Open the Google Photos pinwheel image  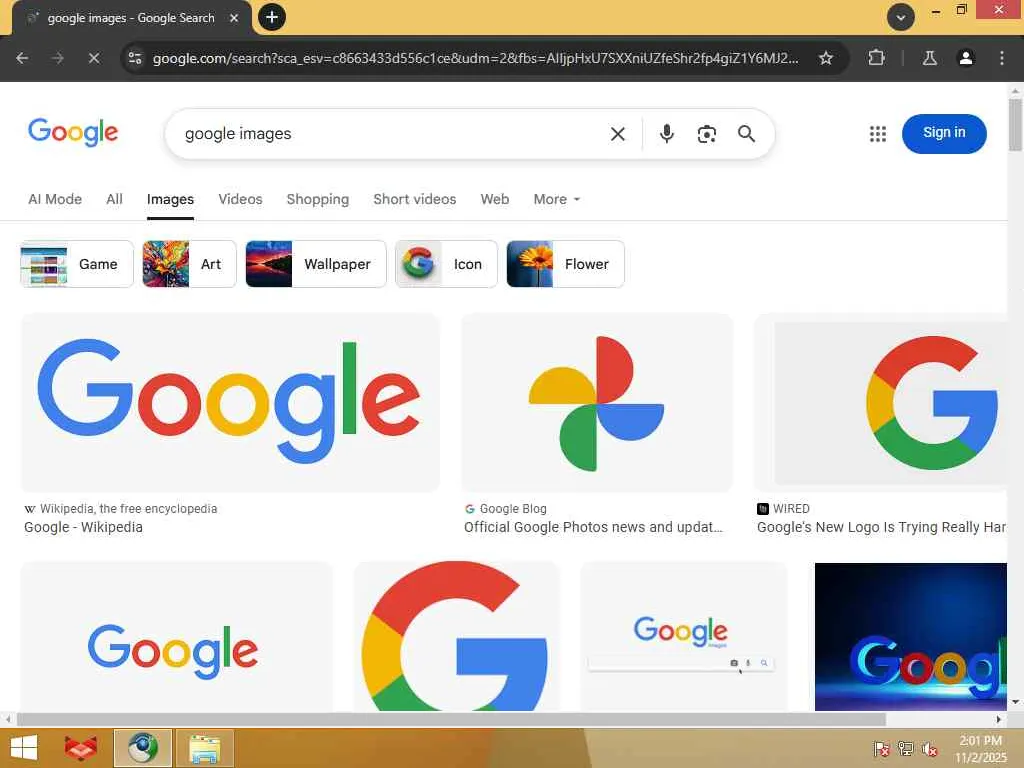click(597, 402)
